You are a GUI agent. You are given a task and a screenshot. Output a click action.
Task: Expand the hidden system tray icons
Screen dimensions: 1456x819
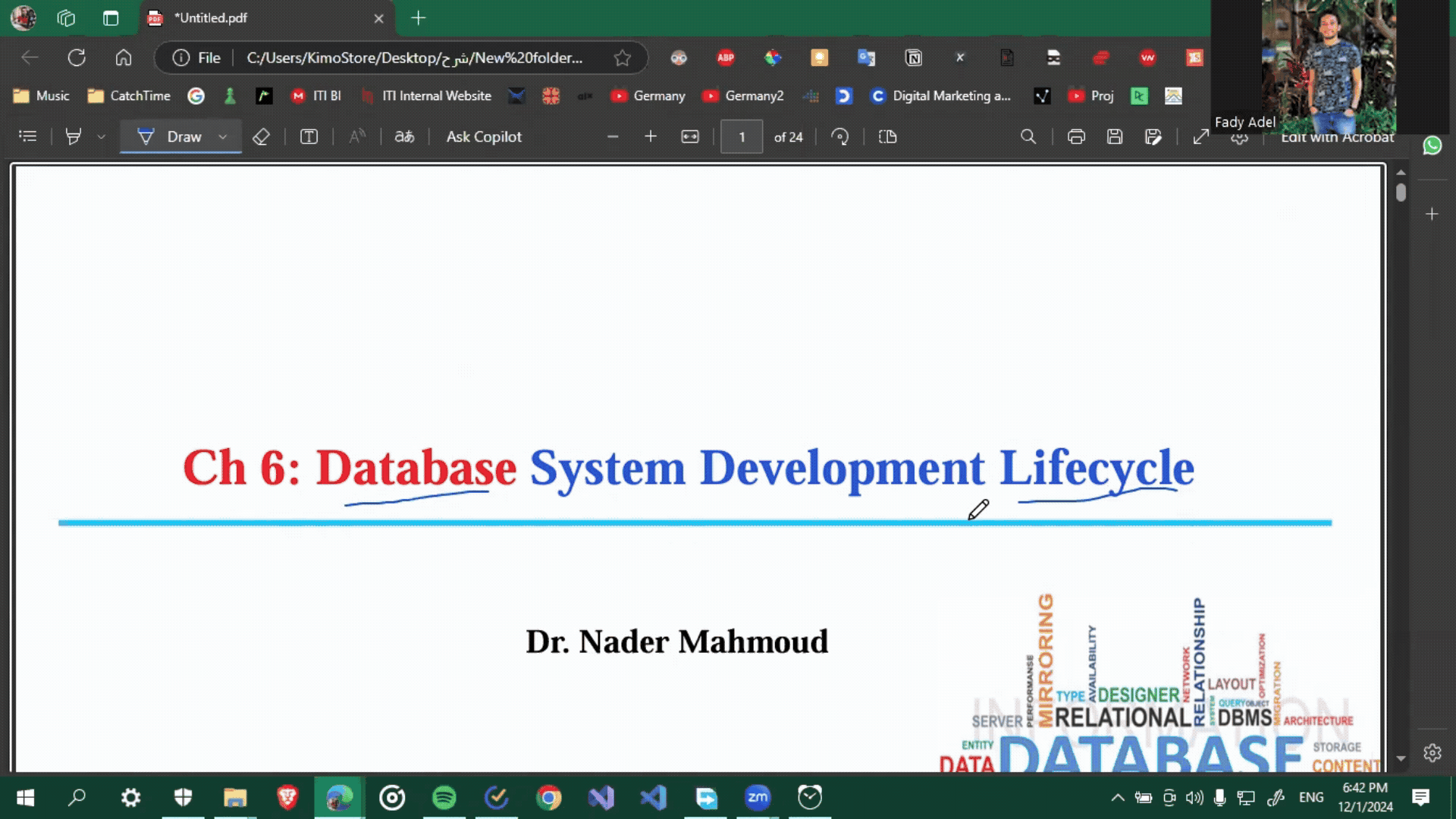(1117, 798)
